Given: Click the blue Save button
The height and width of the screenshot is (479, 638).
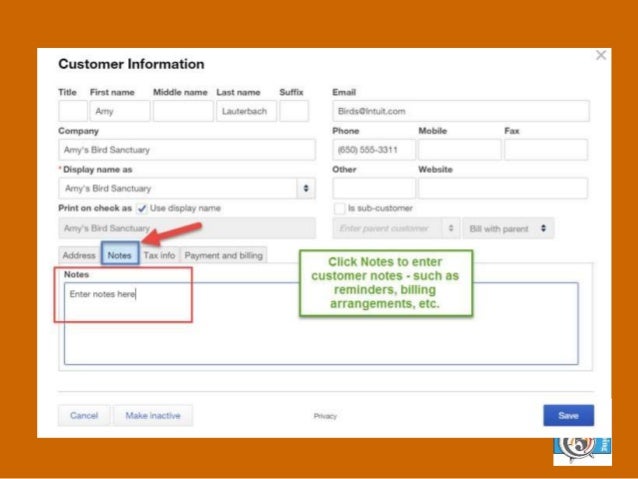Looking at the screenshot, I should click(x=568, y=416).
